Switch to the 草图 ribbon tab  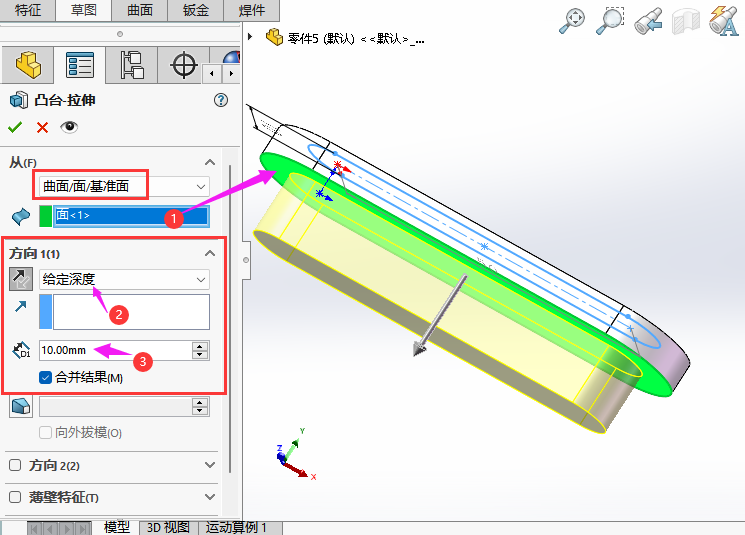click(84, 10)
